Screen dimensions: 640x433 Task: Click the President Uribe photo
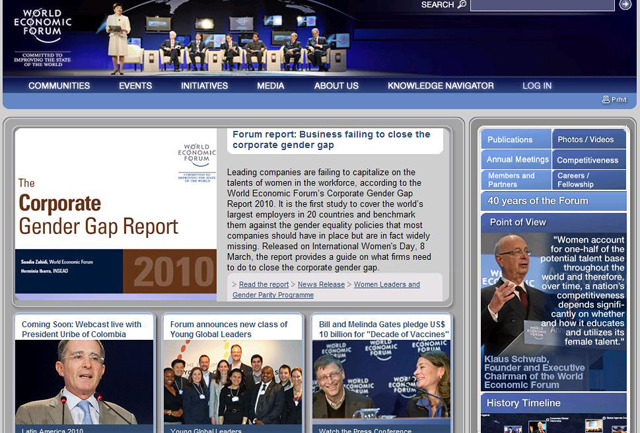tap(84, 382)
